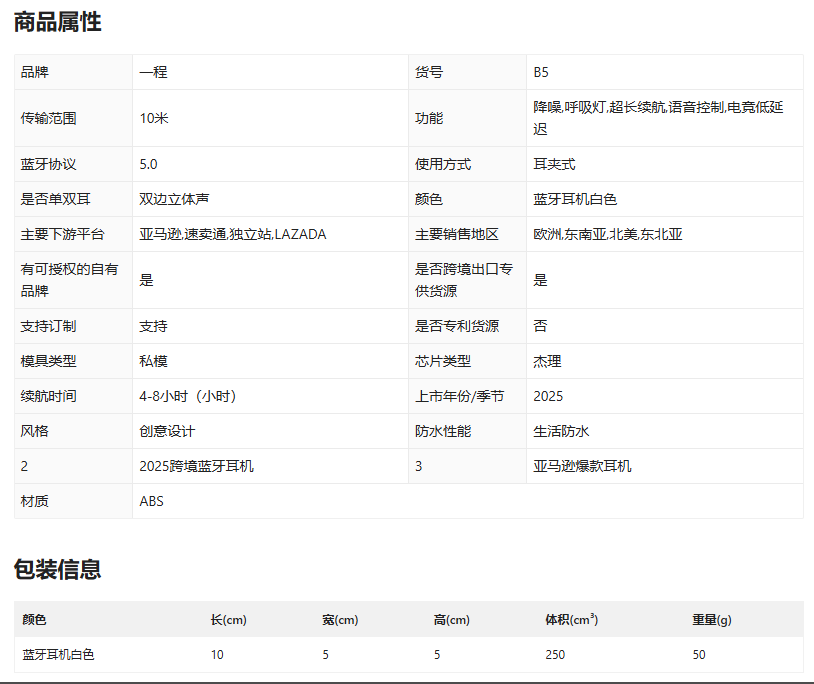Select the 重量(g) column header
814x684 pixels.
(x=712, y=620)
